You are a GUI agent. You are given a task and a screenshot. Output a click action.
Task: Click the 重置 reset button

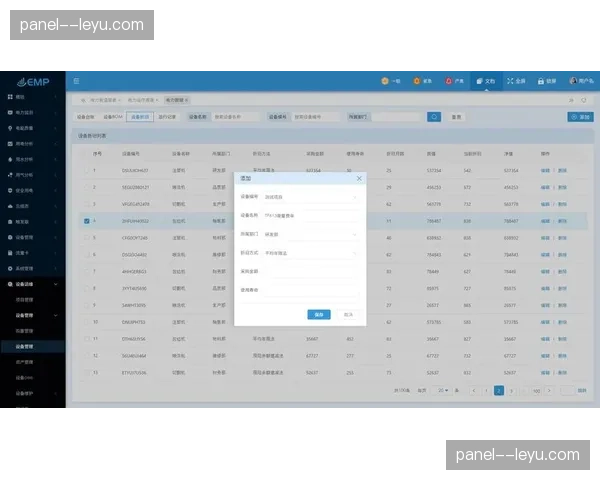[456, 117]
